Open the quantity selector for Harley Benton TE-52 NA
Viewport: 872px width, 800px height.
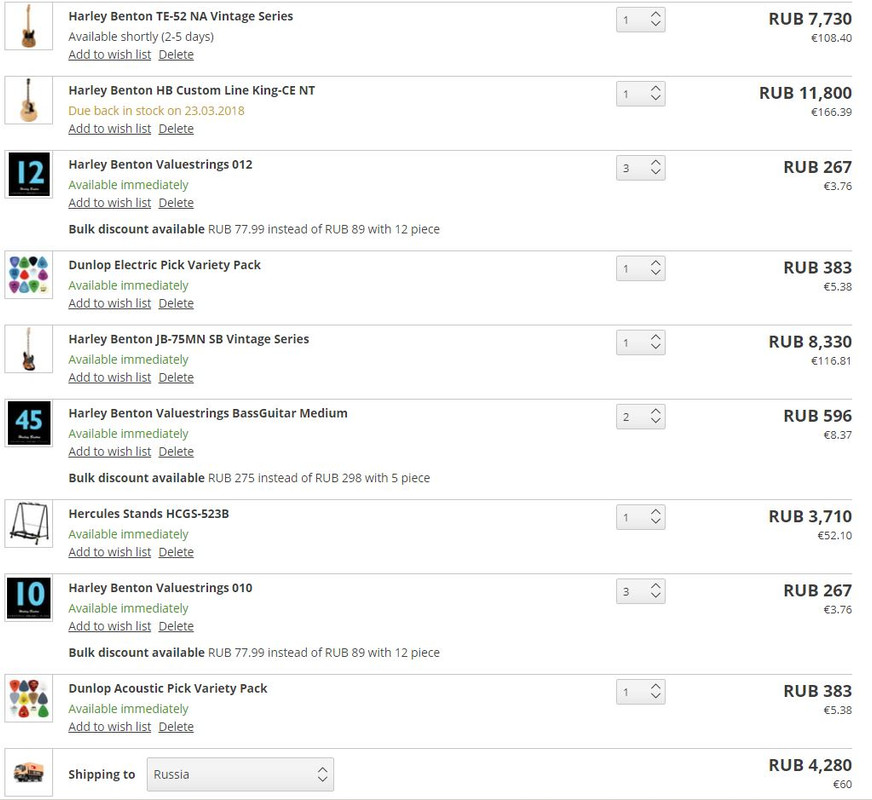(641, 19)
